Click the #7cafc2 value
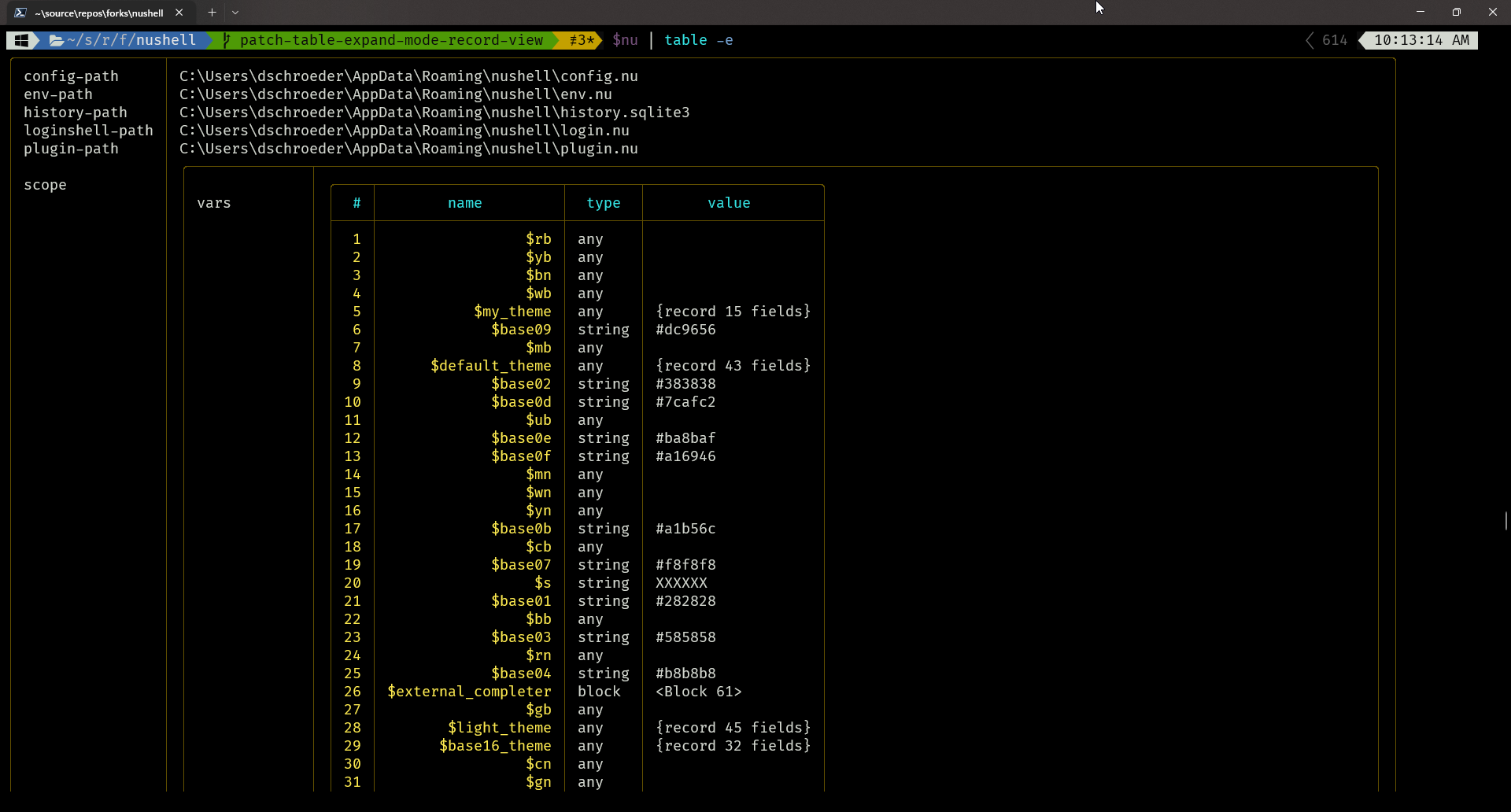Screen dimensions: 1511x812 (685, 402)
